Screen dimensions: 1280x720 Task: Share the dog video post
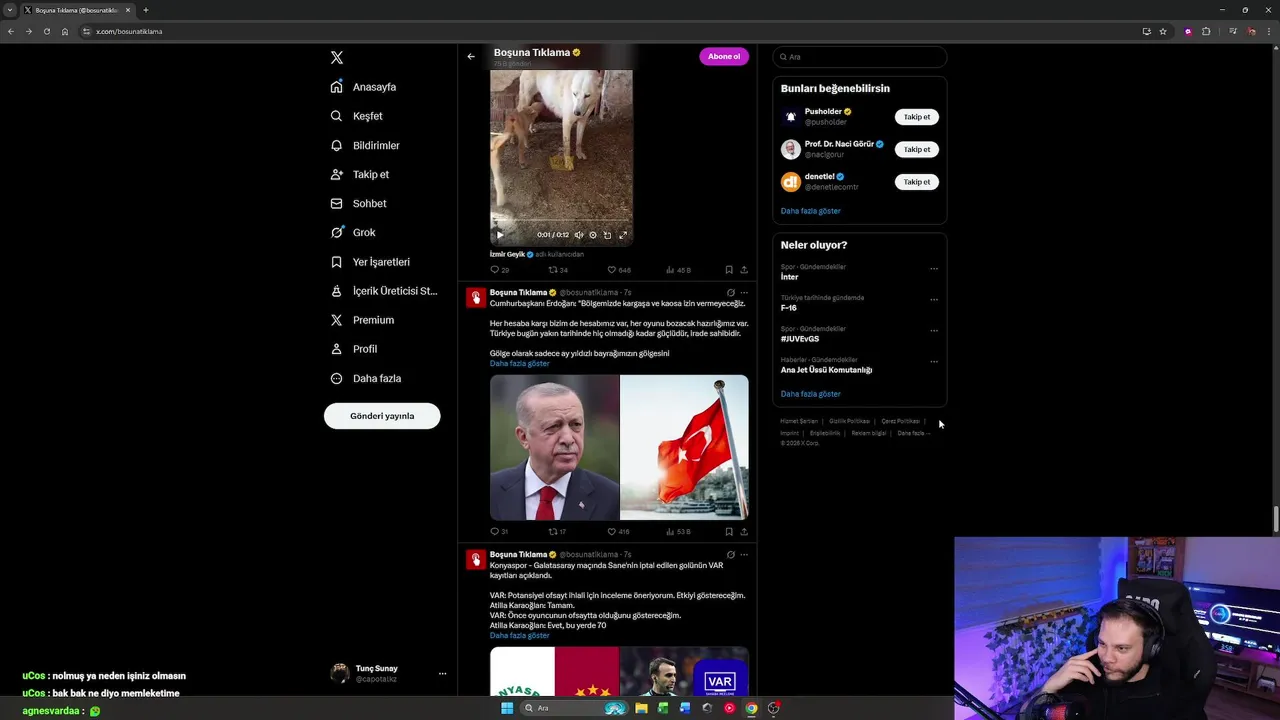pyautogui.click(x=744, y=270)
